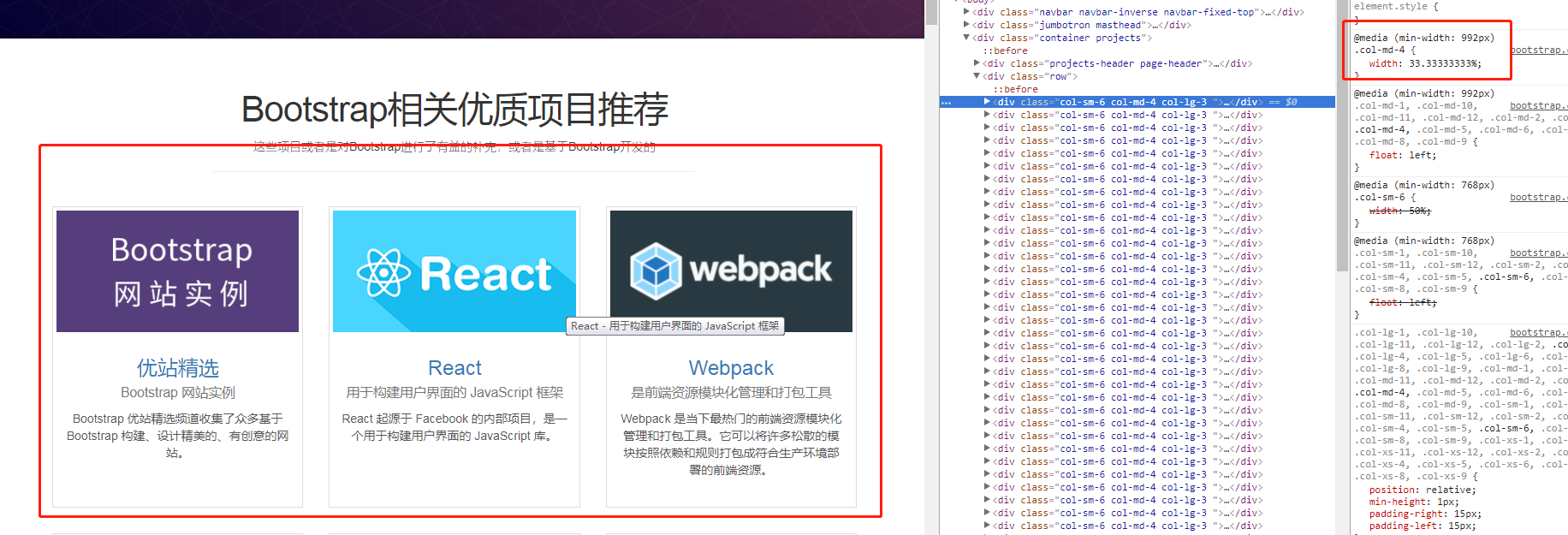This screenshot has width=1568, height=535.
Task: Select the highlighted col-sm-6 col-md-4 element row
Action: tap(1137, 102)
